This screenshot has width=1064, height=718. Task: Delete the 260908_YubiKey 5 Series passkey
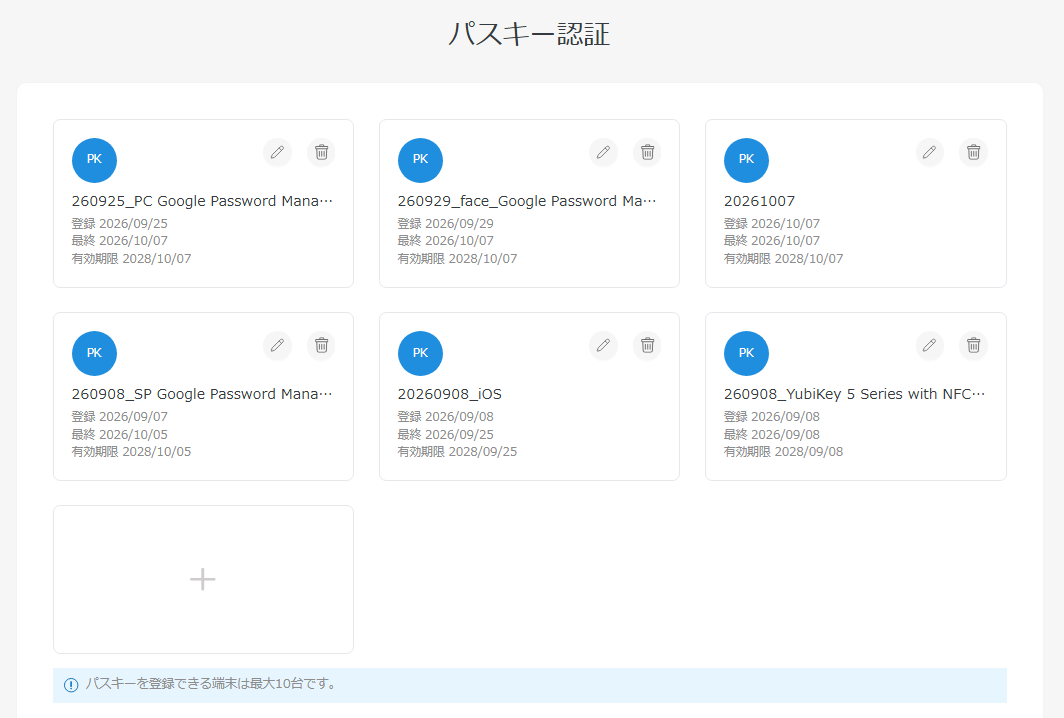pos(974,345)
